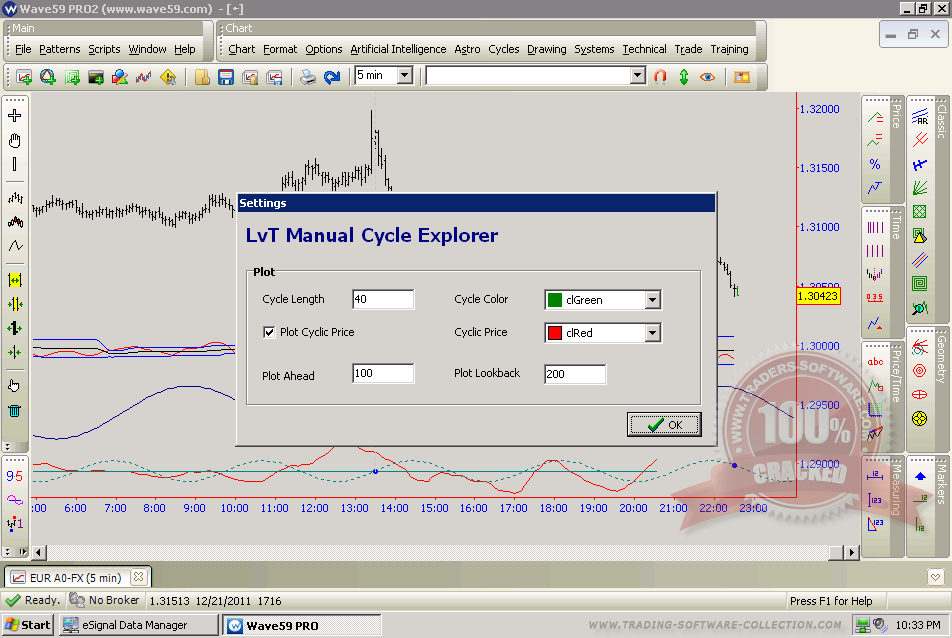
Task: Select the percent tool in Price panel
Action: coord(875,164)
